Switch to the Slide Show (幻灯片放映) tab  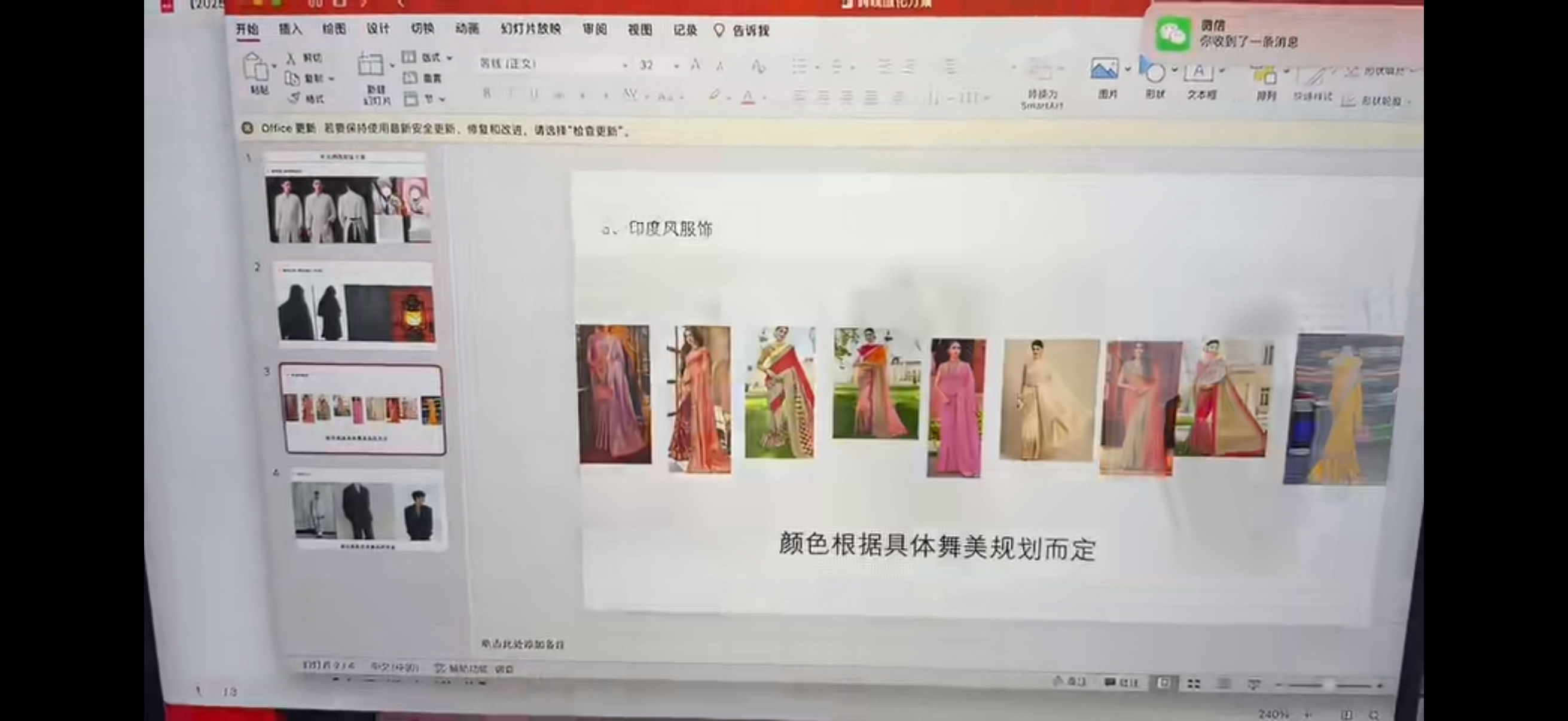click(x=530, y=29)
